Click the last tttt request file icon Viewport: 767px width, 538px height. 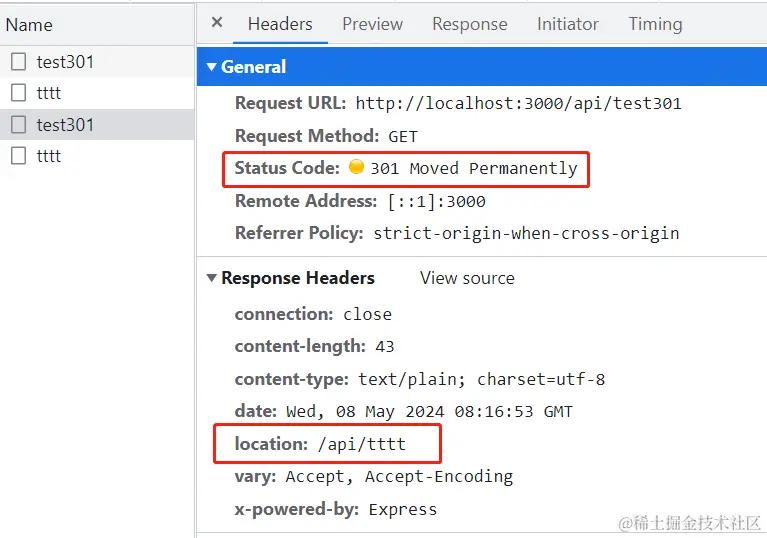tap(19, 156)
